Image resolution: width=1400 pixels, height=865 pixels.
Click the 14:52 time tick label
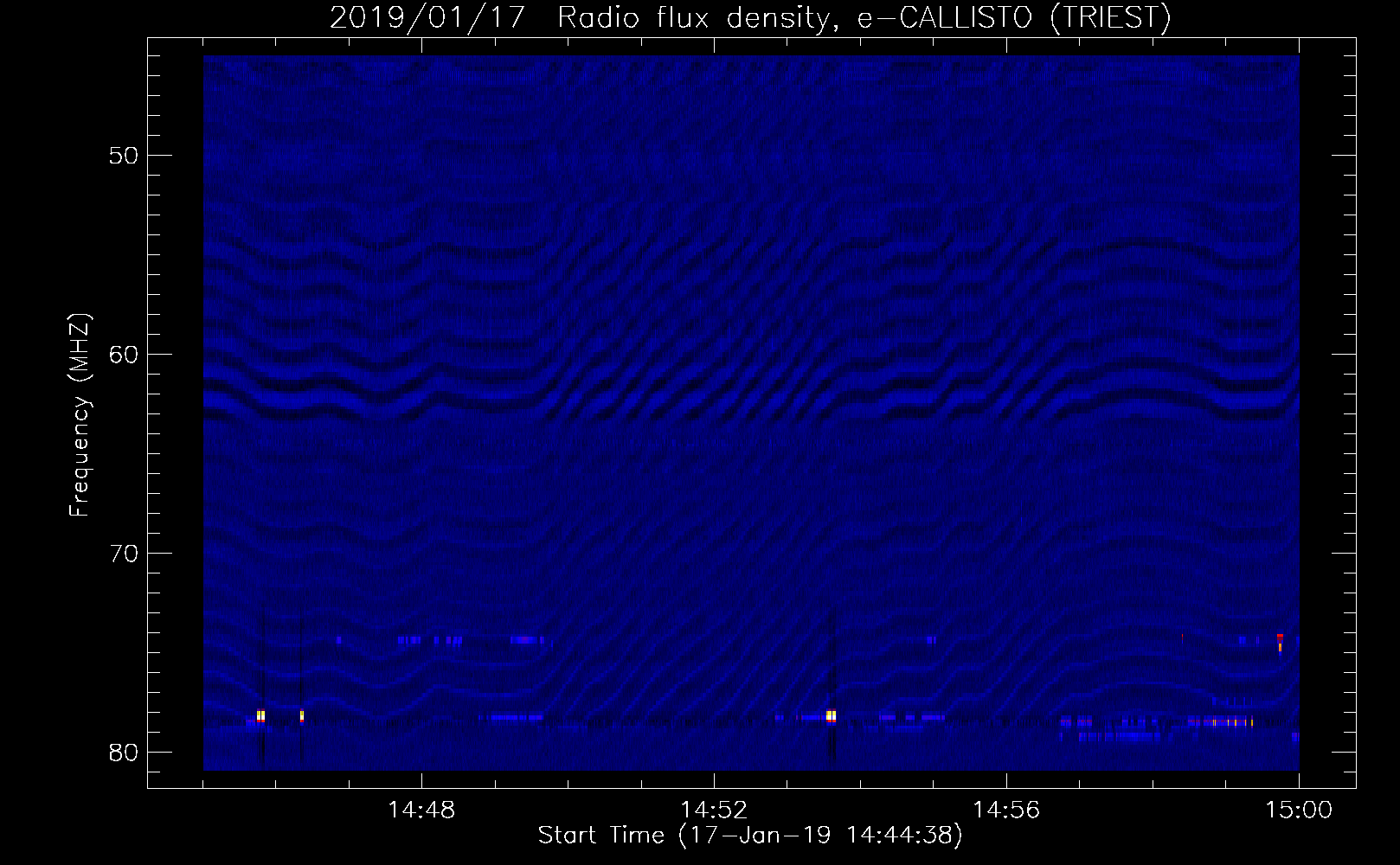point(714,811)
